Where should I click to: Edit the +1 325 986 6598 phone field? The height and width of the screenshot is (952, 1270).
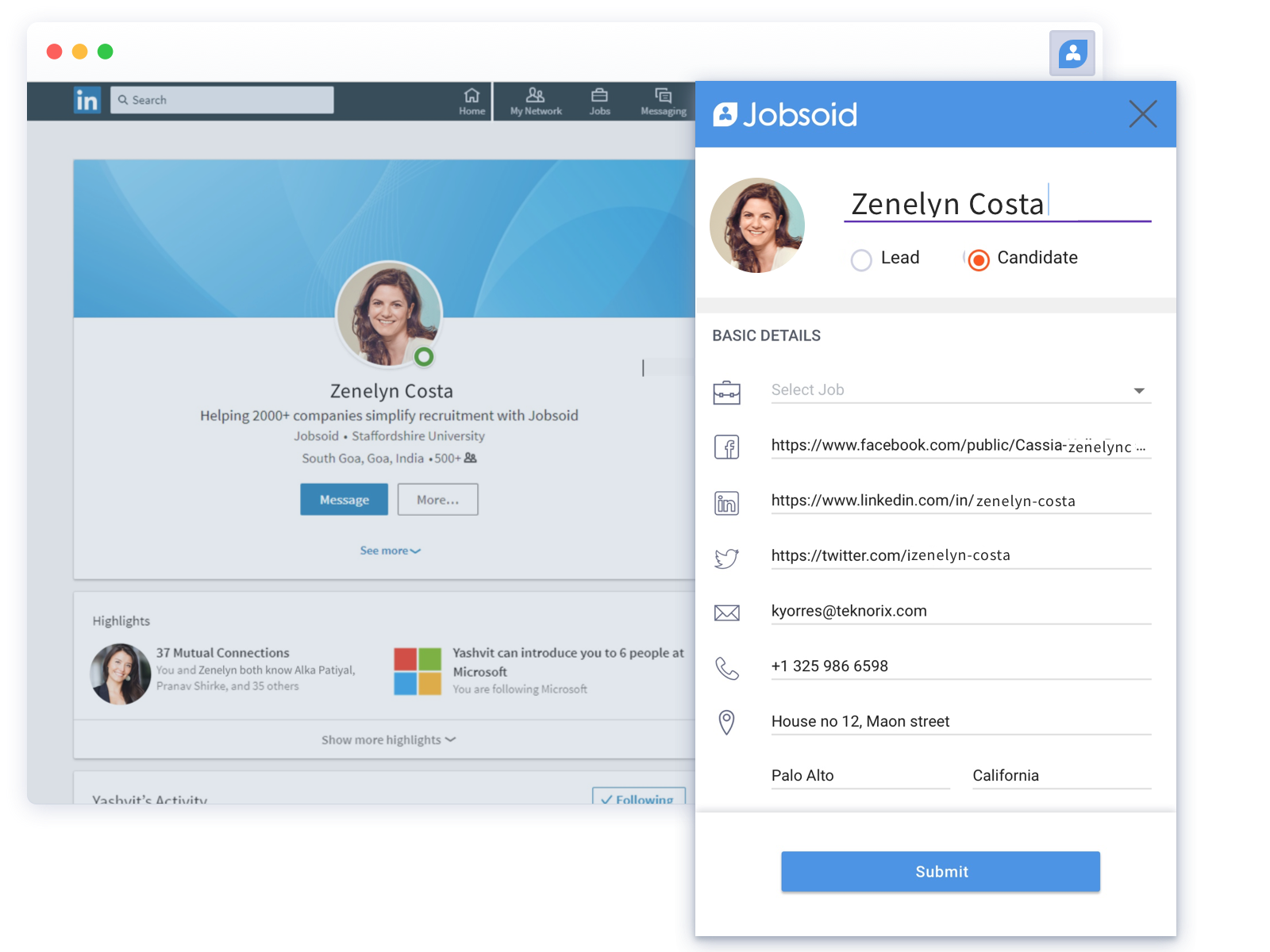[961, 666]
